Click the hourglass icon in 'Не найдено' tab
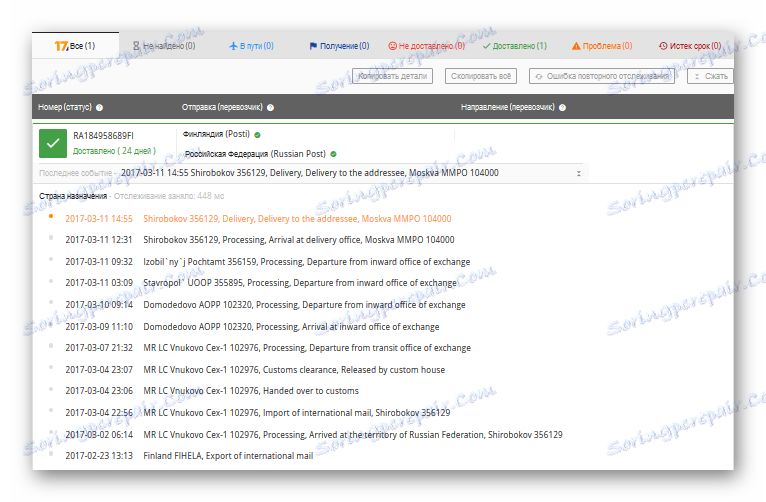The height and width of the screenshot is (502, 766). tap(136, 46)
